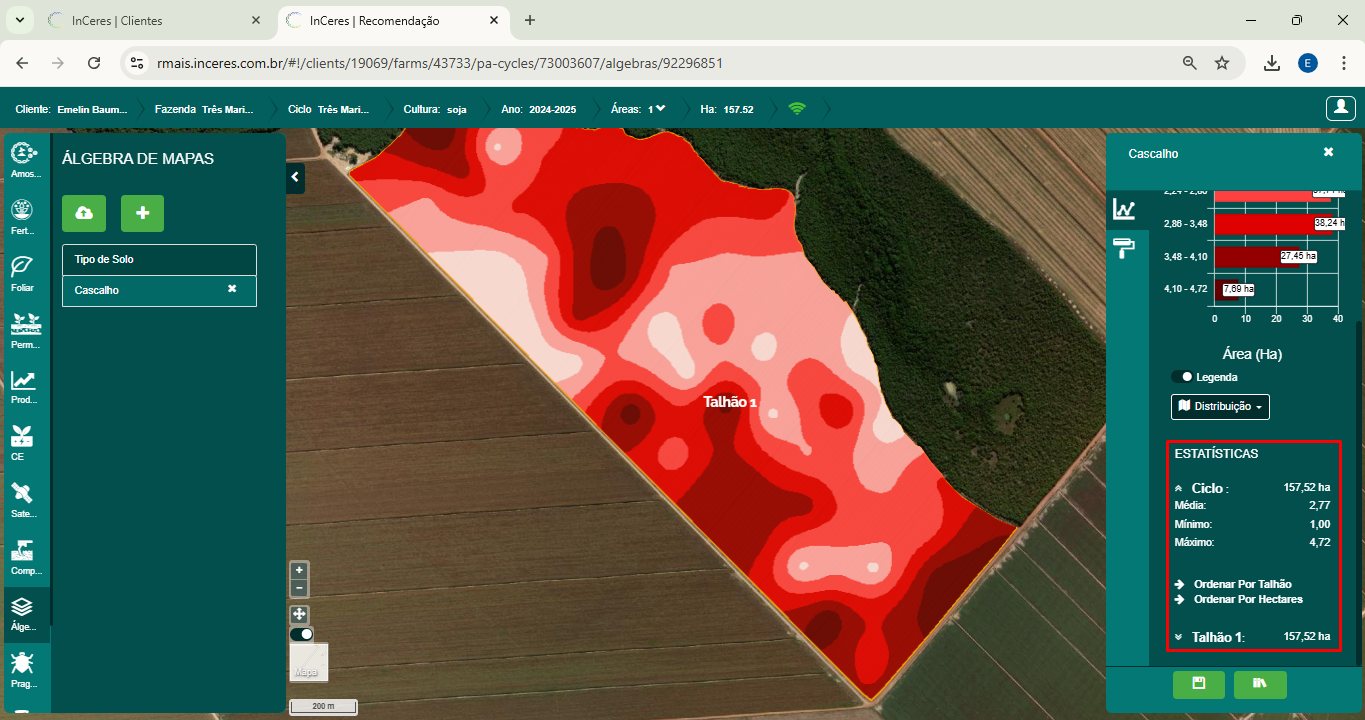Screen dimensions: 1365x720
Task: Open the Chrome tab search chevron
Action: [19, 20]
